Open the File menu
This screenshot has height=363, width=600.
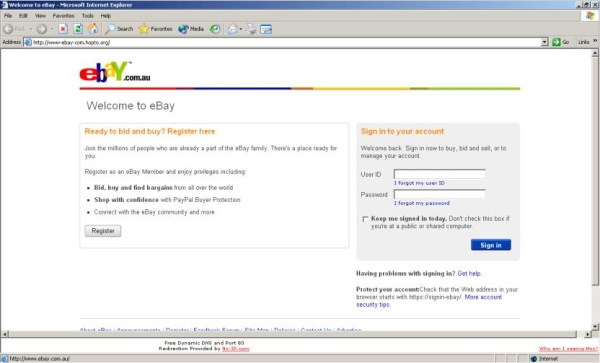pyautogui.click(x=8, y=16)
